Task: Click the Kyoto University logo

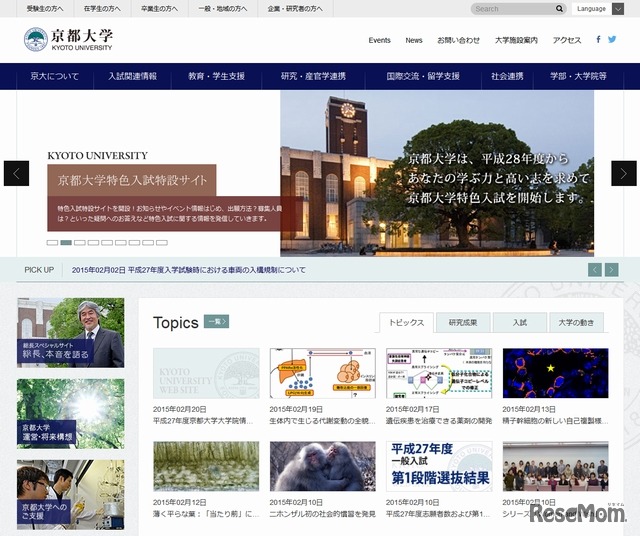Action: click(x=68, y=40)
